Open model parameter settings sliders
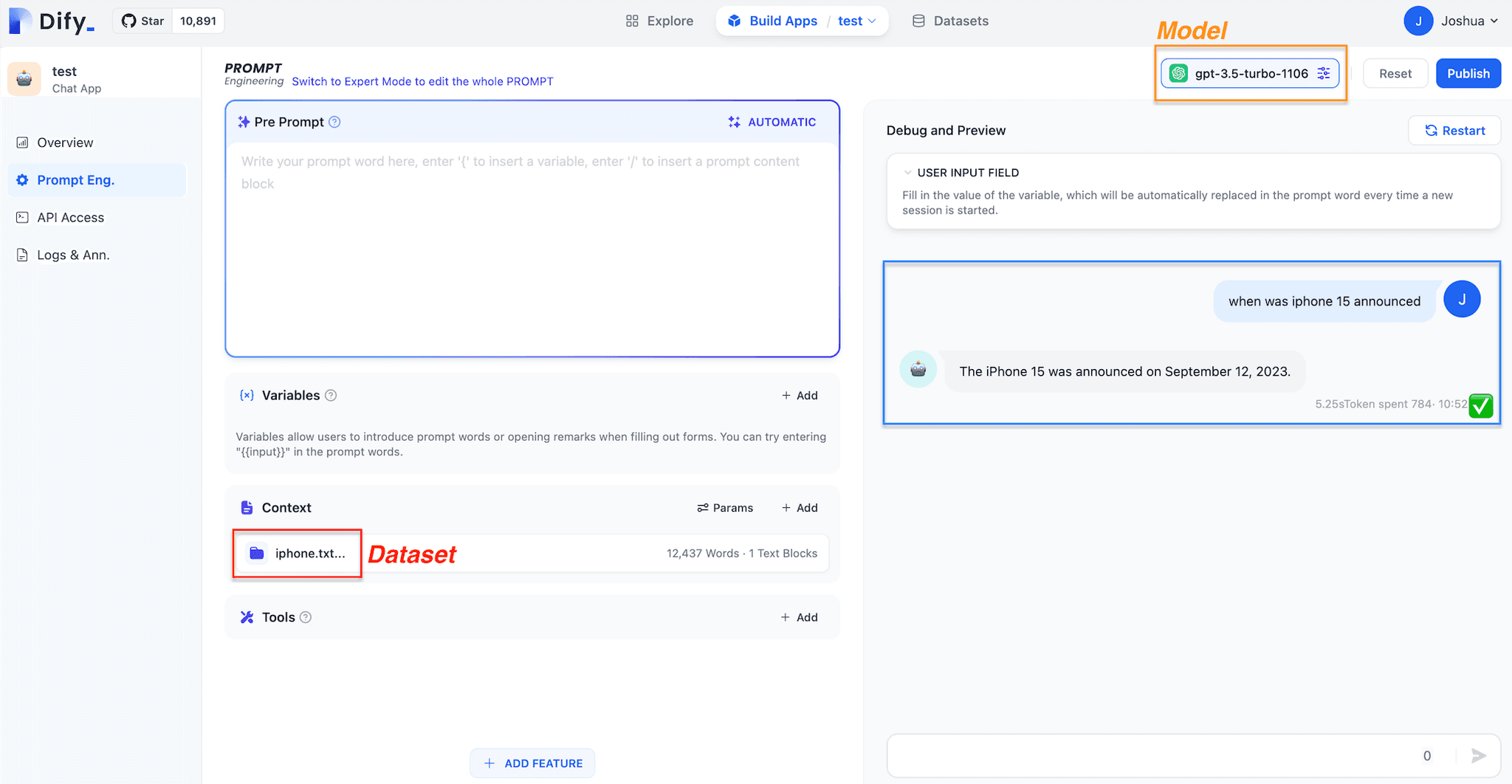The image size is (1512, 784). [x=1324, y=73]
